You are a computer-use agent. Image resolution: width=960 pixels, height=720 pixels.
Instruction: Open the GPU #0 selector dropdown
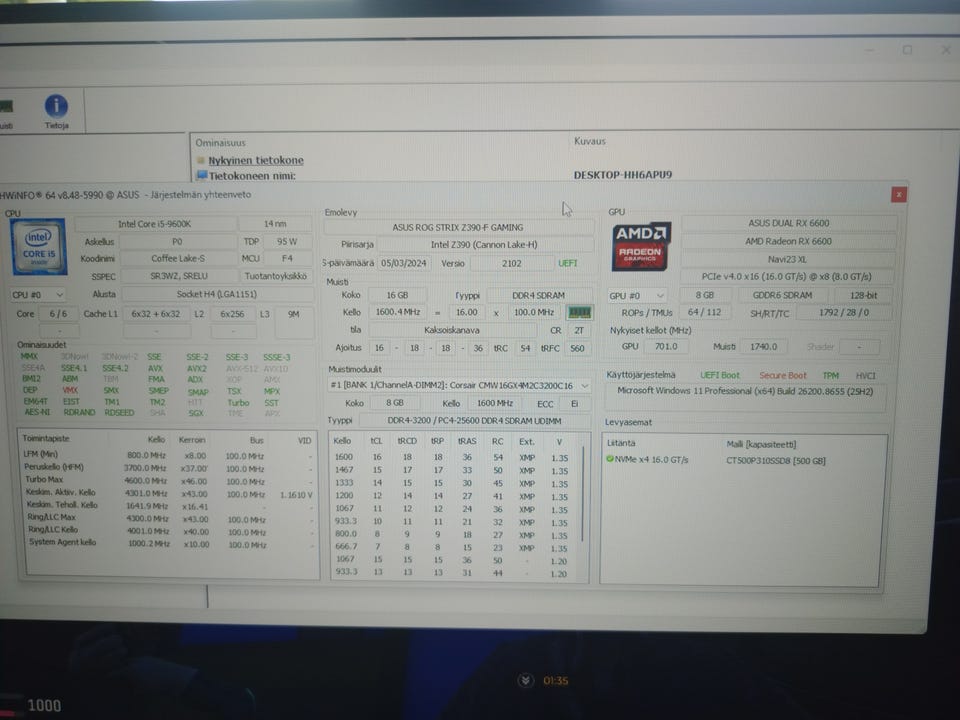point(636,296)
